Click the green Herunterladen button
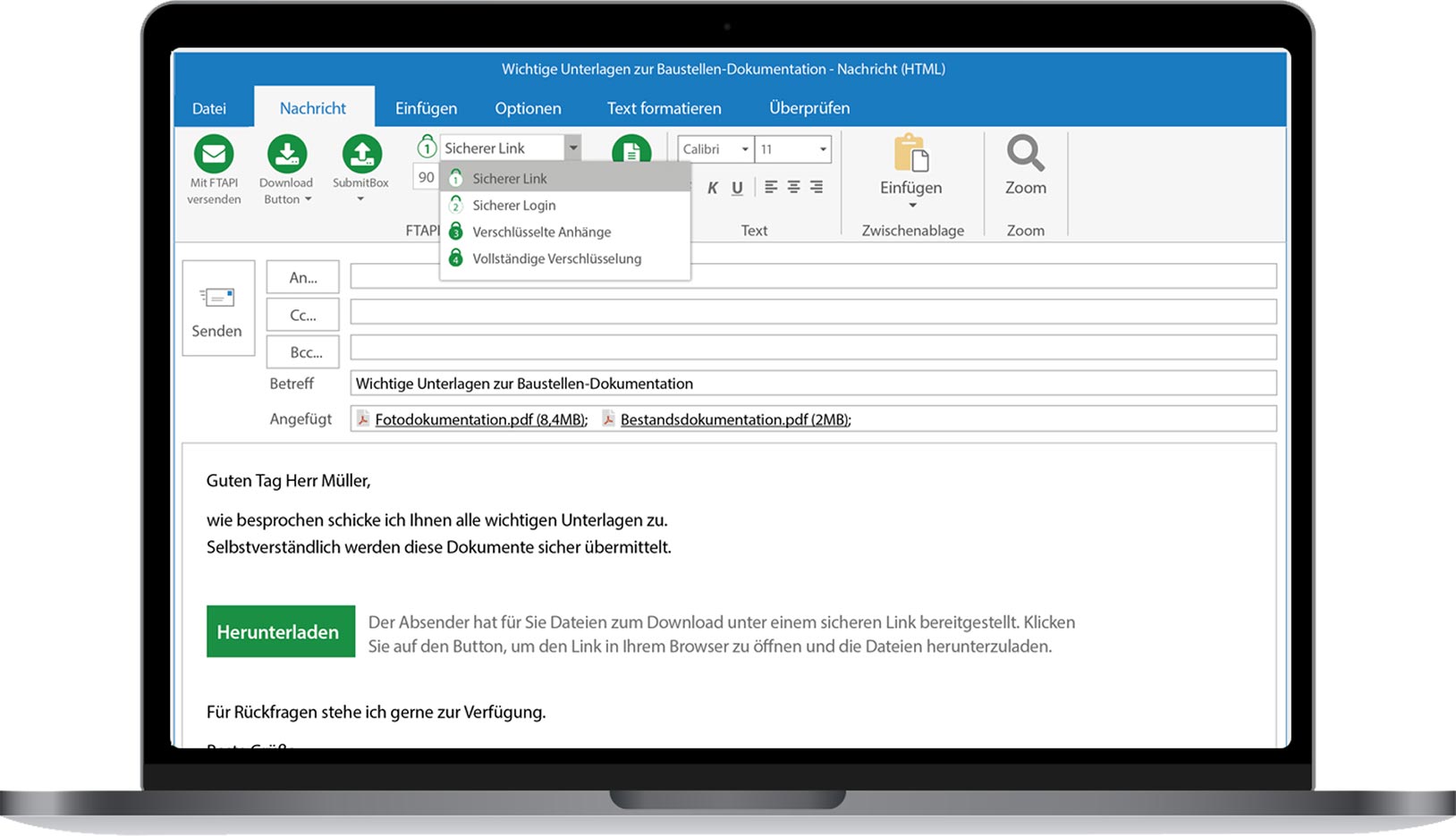The image size is (1456, 836). (280, 631)
